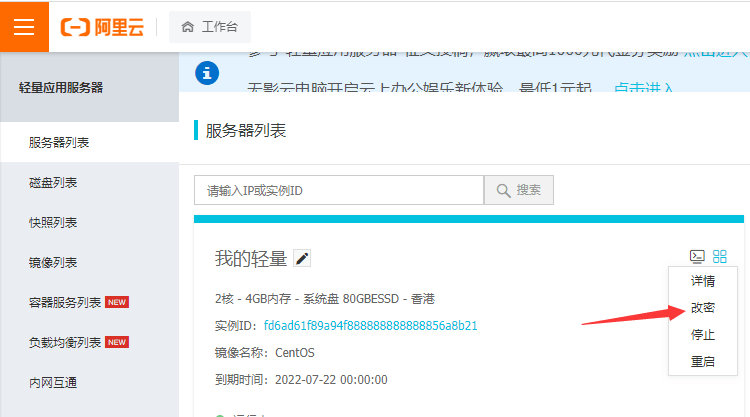Select 详情 from the dropdown menu
Image resolution: width=750 pixels, height=417 pixels.
point(703,281)
